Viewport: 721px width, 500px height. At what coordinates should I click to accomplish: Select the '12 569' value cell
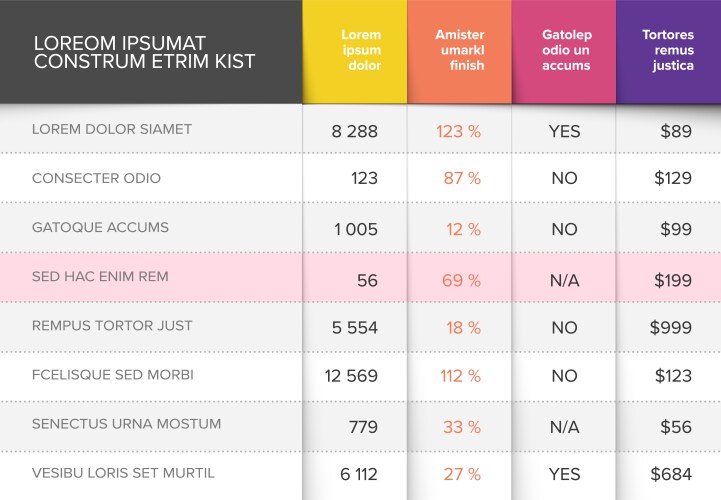(352, 376)
